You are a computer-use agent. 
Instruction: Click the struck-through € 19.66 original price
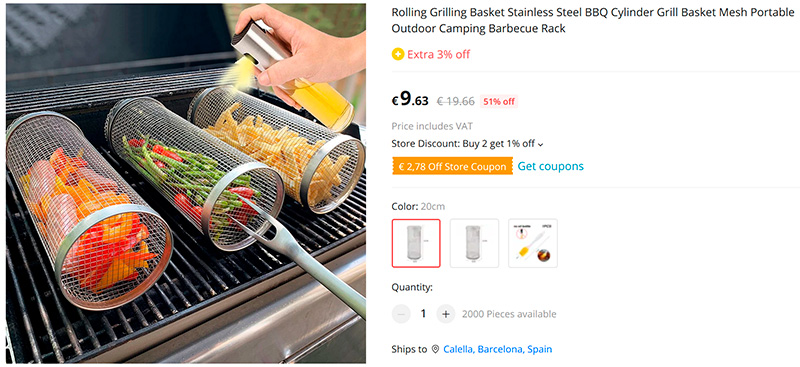click(456, 101)
